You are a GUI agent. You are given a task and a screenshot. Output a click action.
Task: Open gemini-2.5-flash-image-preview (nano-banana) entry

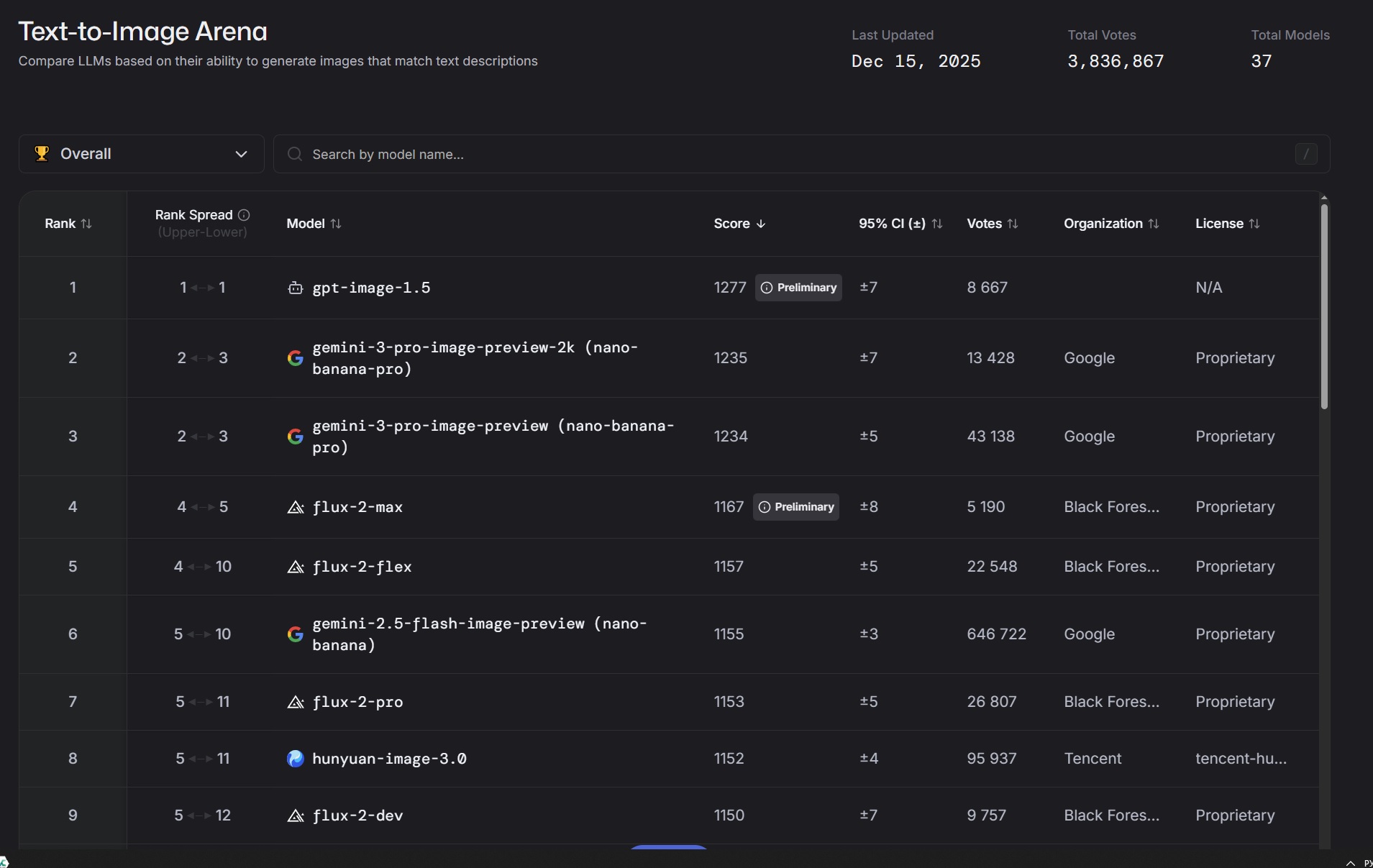[x=479, y=634]
